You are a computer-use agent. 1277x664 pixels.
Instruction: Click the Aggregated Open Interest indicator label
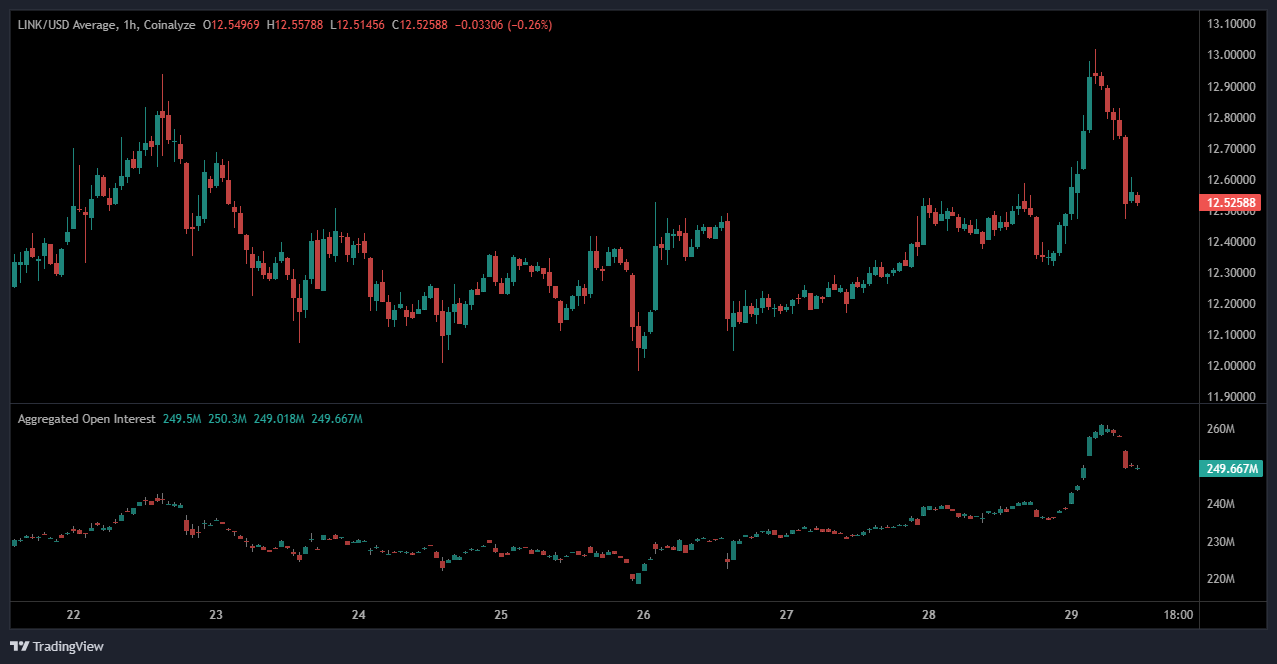[x=86, y=419]
